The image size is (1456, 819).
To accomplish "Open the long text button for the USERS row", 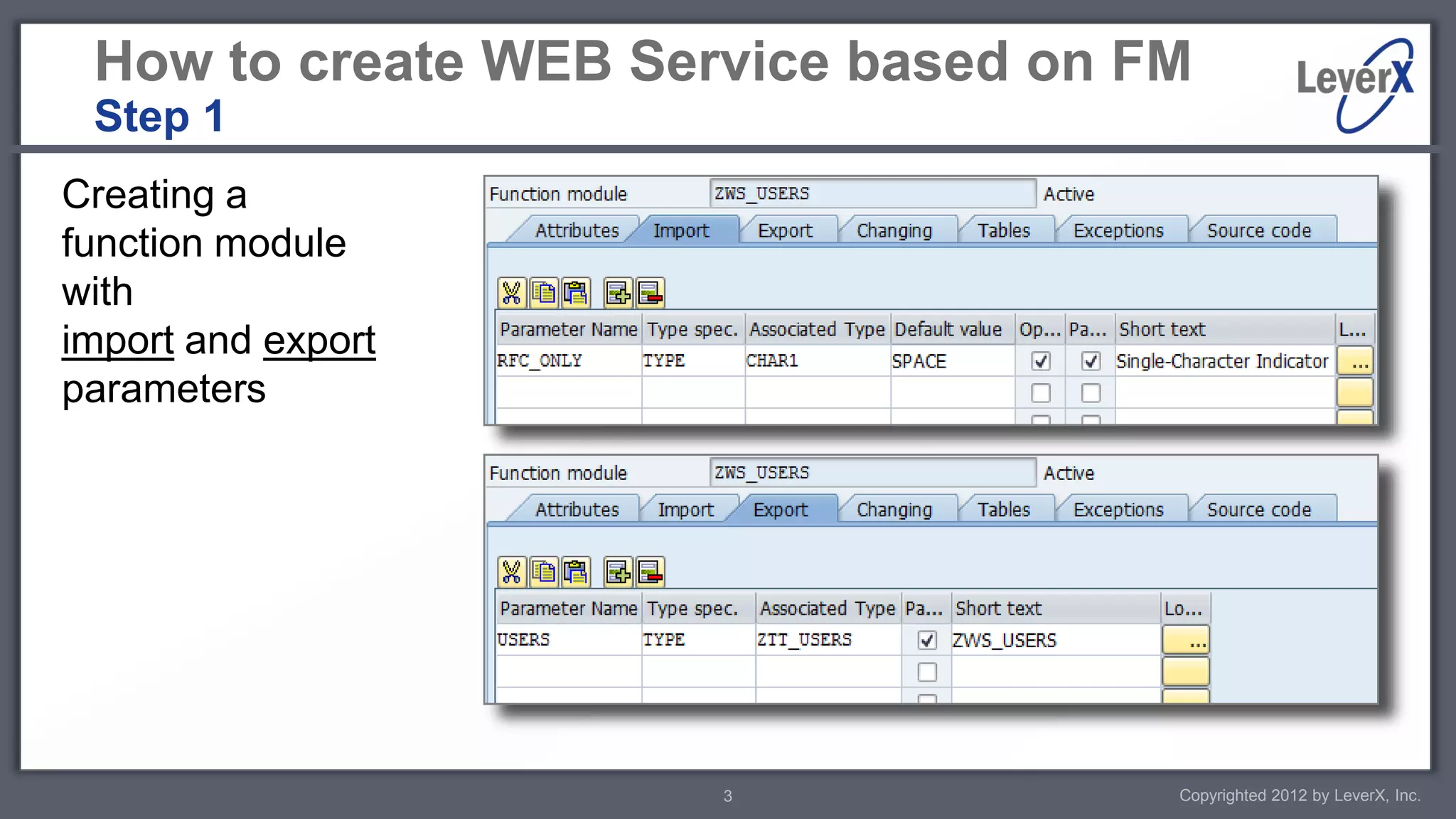I will (x=1186, y=640).
